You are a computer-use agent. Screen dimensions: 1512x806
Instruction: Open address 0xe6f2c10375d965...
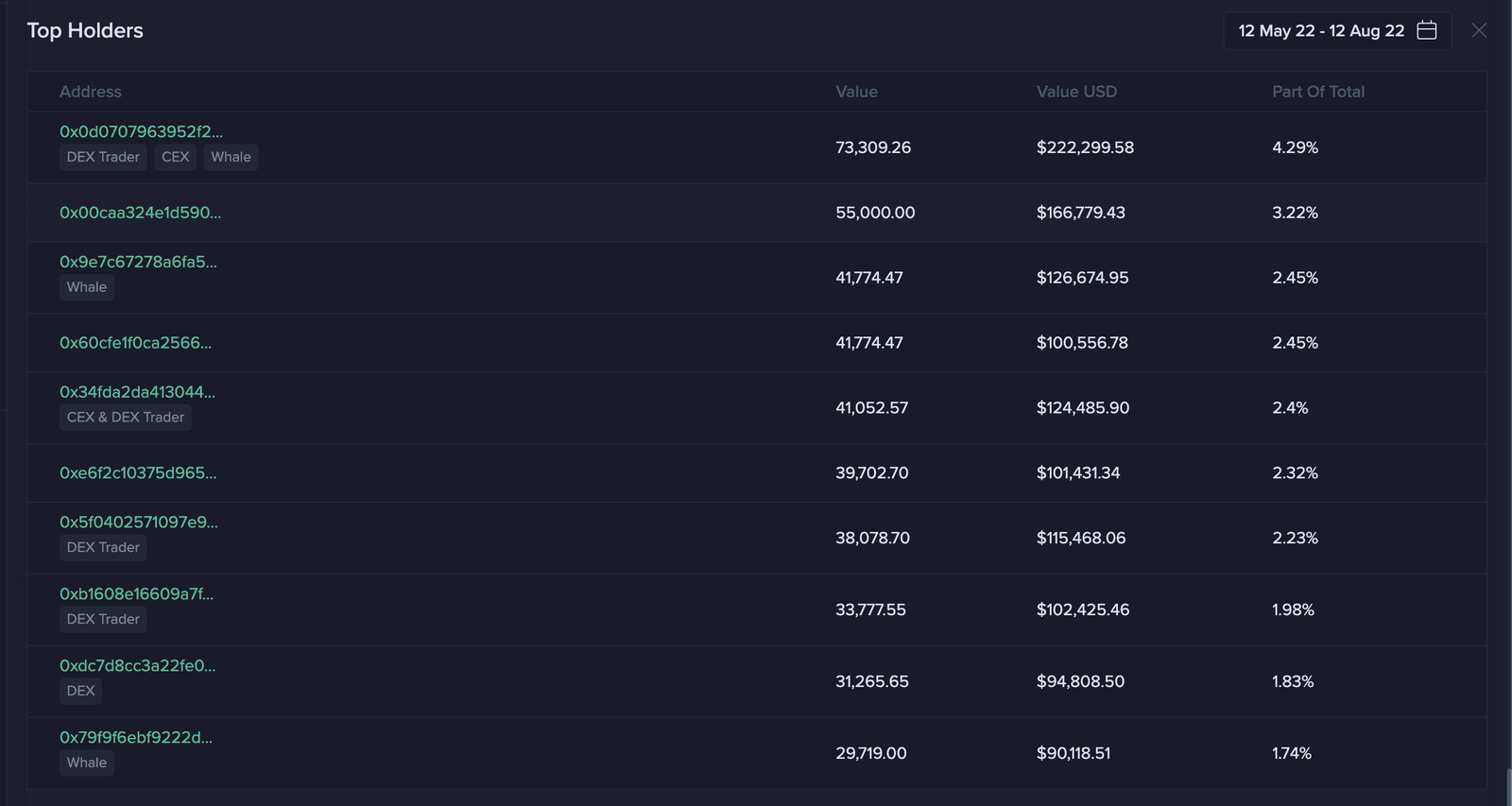(138, 473)
